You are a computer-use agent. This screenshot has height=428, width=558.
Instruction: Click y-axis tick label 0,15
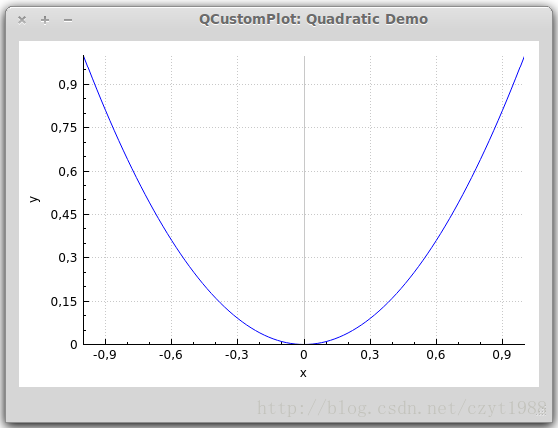click(x=64, y=302)
